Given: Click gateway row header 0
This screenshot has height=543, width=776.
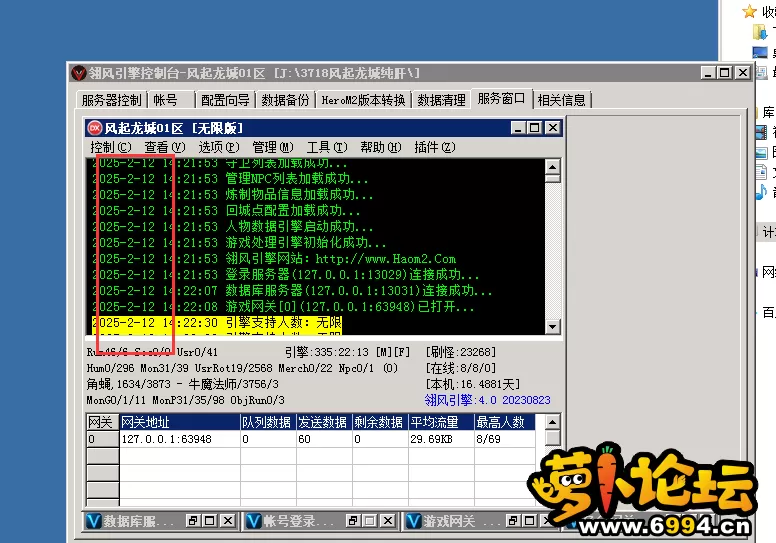Looking at the screenshot, I should (102, 439).
